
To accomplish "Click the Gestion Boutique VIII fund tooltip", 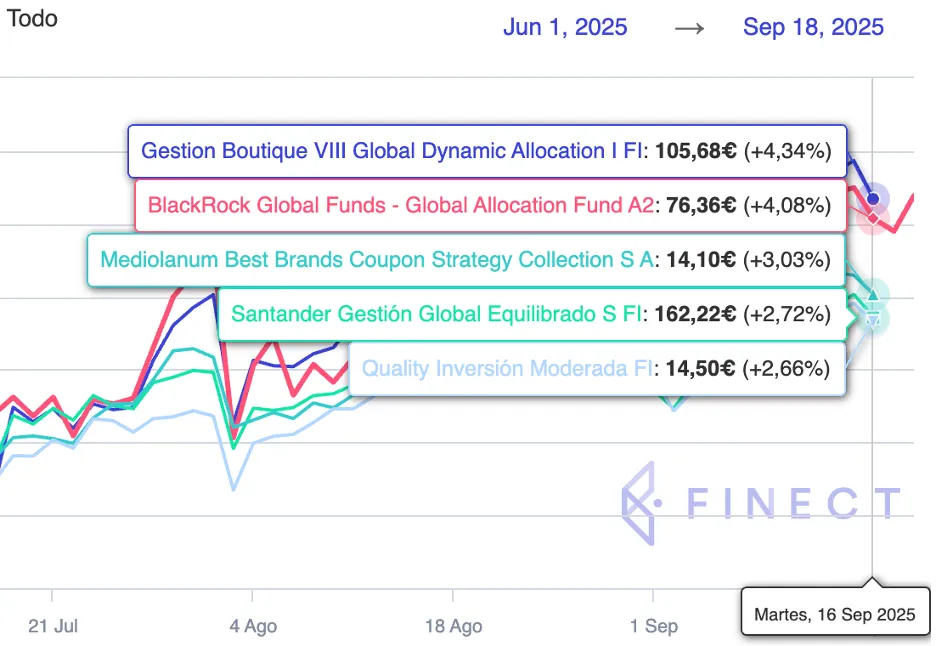I will (x=486, y=152).
